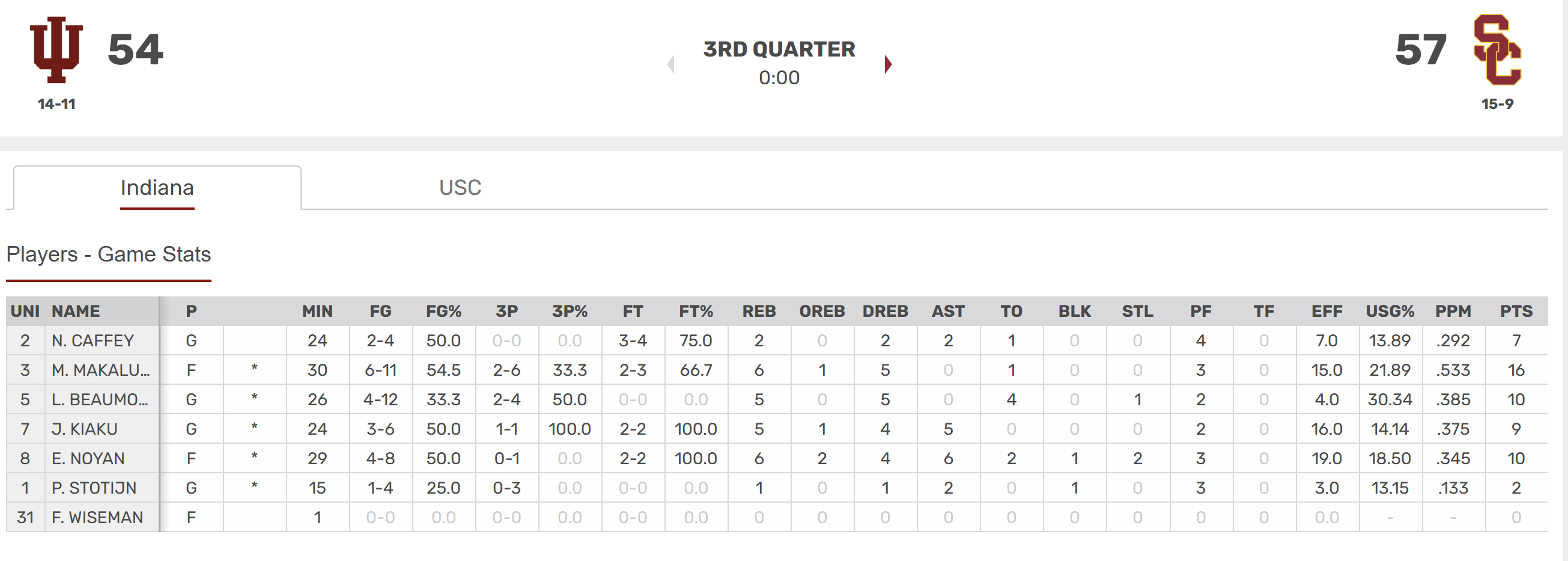Sort table by PTS column header
The height and width of the screenshot is (561, 1568).
[x=1516, y=311]
